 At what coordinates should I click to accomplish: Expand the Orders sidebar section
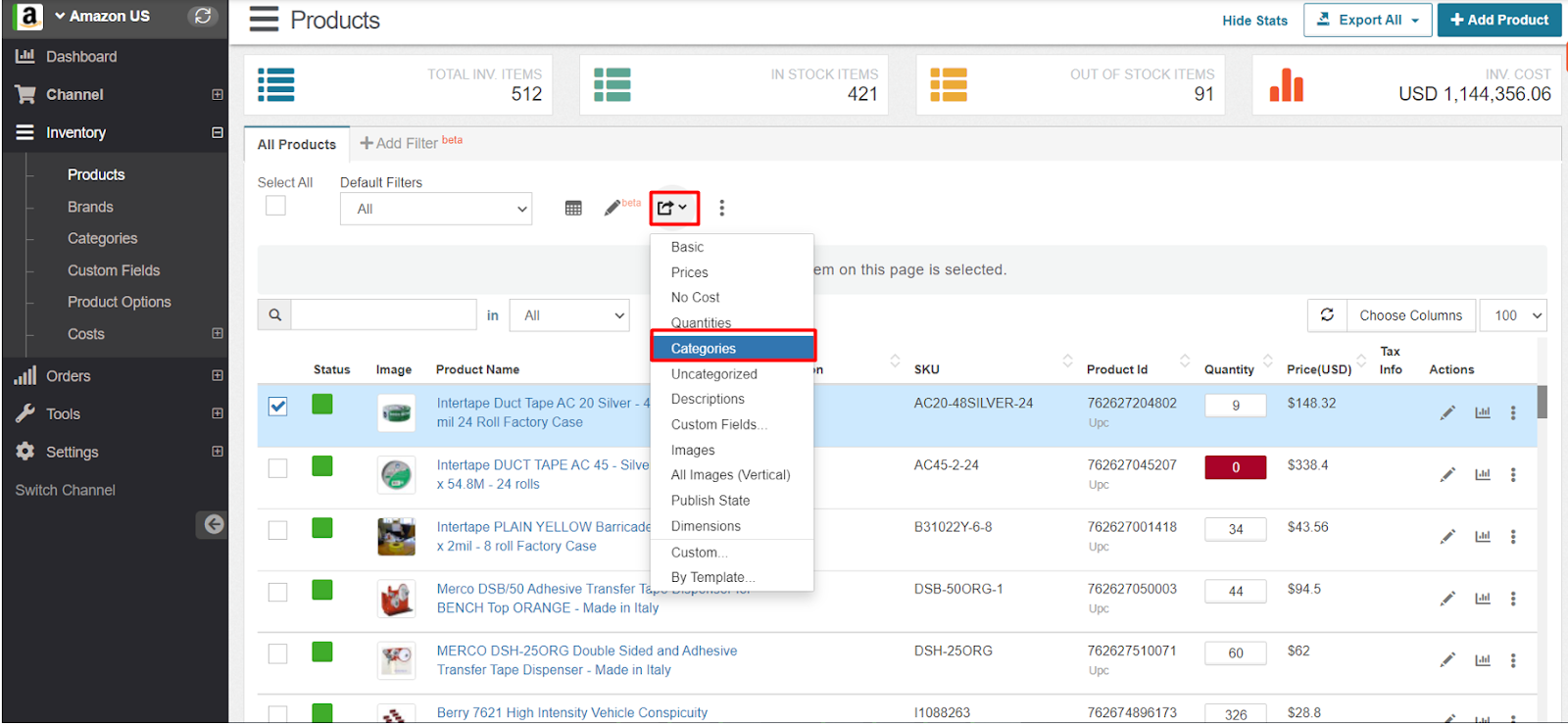(x=218, y=375)
